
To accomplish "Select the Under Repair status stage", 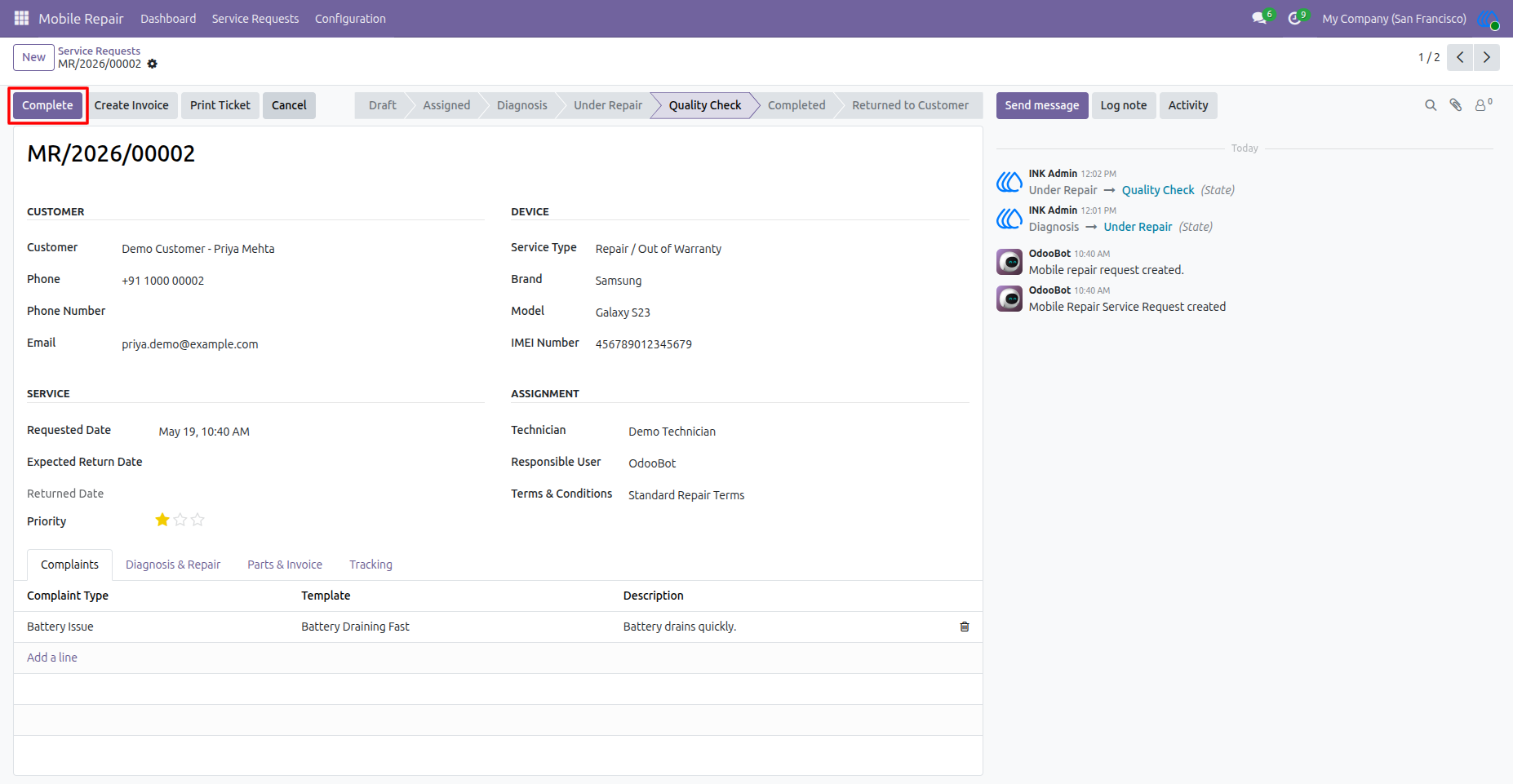I will point(608,105).
